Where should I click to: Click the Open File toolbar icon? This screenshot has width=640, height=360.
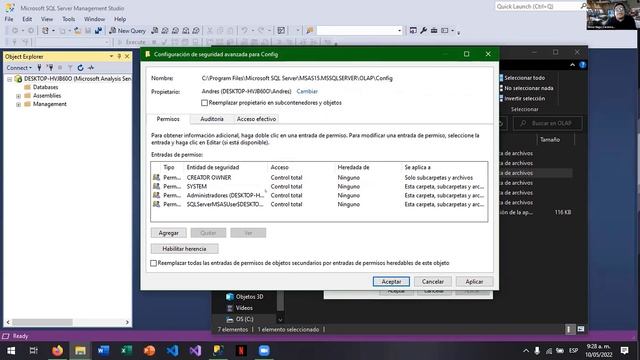(x=77, y=31)
